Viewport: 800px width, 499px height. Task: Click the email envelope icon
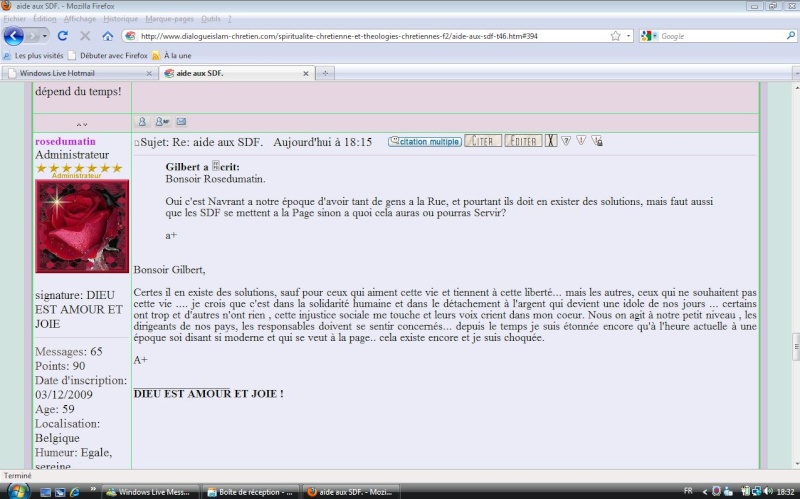tap(181, 121)
